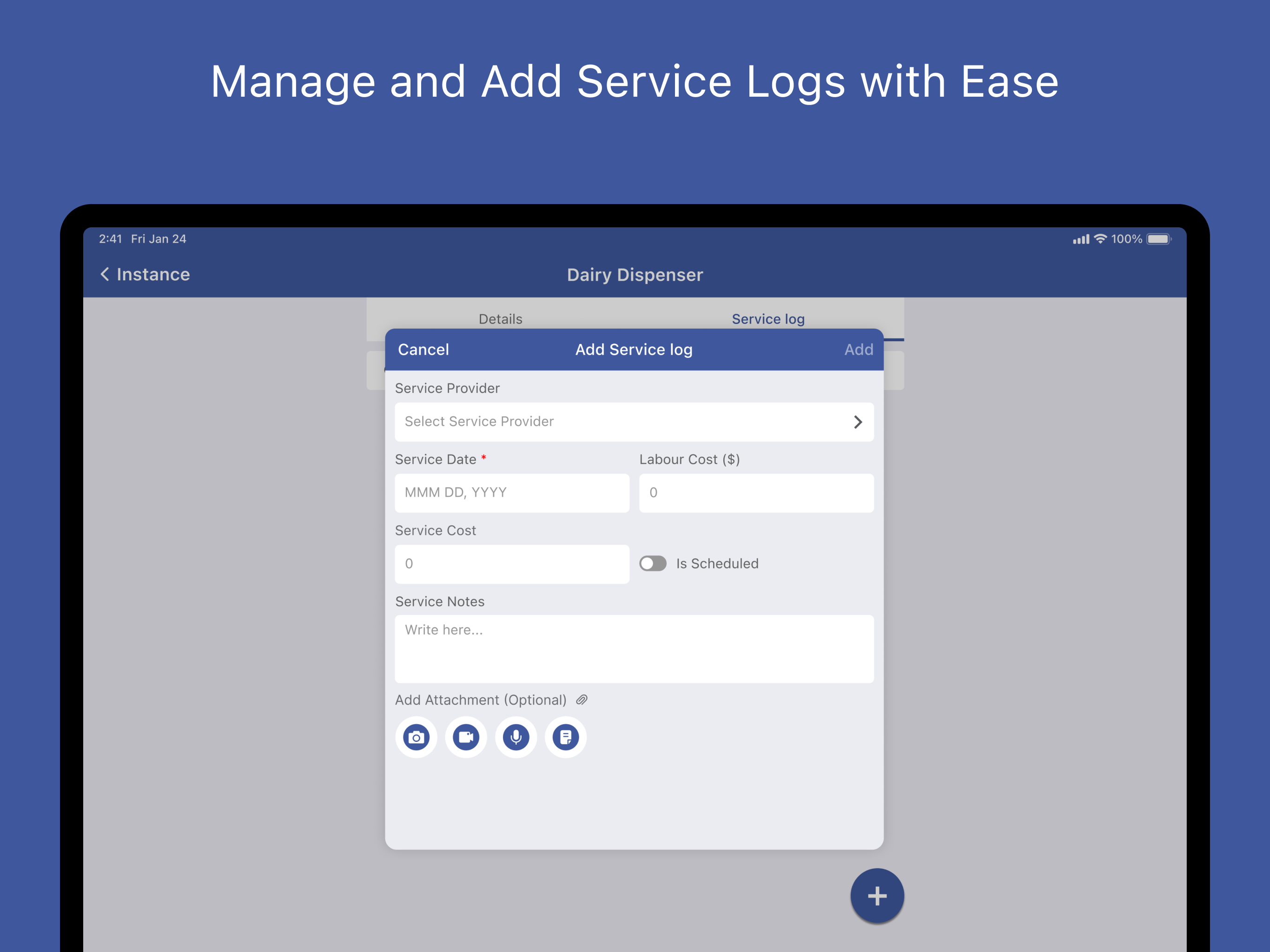The width and height of the screenshot is (1270, 952).
Task: Cancel the Add Service log dialog
Action: coord(423,349)
